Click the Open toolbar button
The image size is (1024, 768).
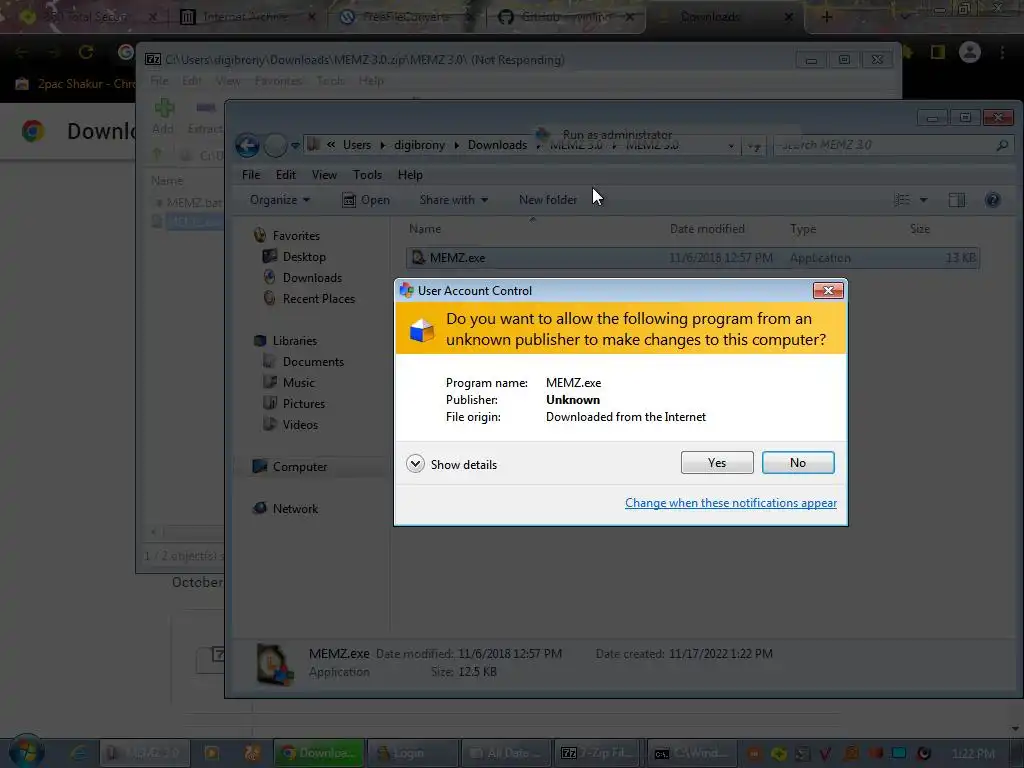pyautogui.click(x=366, y=200)
